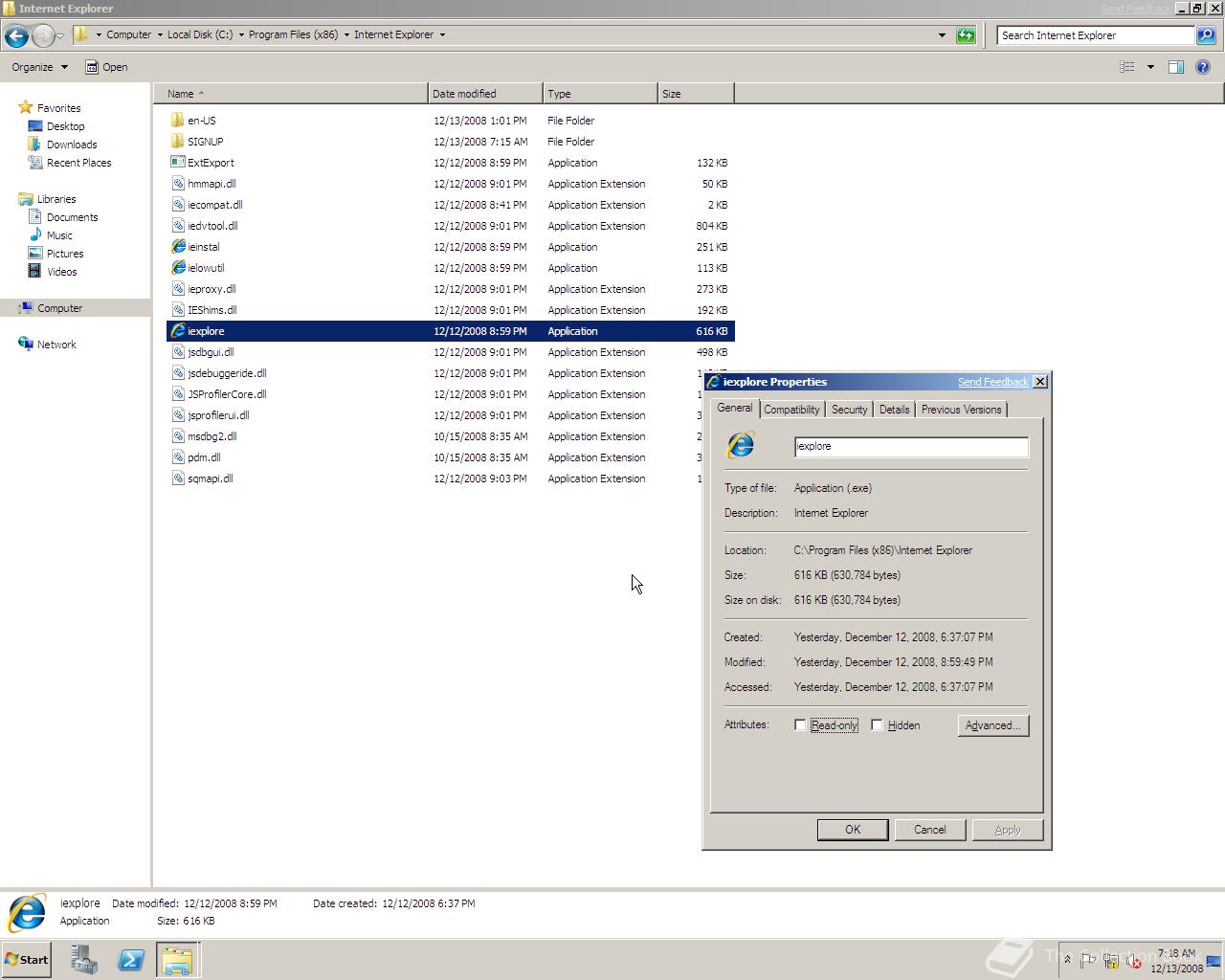
Task: Click the Downloads icon in navigation pane
Action: pyautogui.click(x=35, y=145)
